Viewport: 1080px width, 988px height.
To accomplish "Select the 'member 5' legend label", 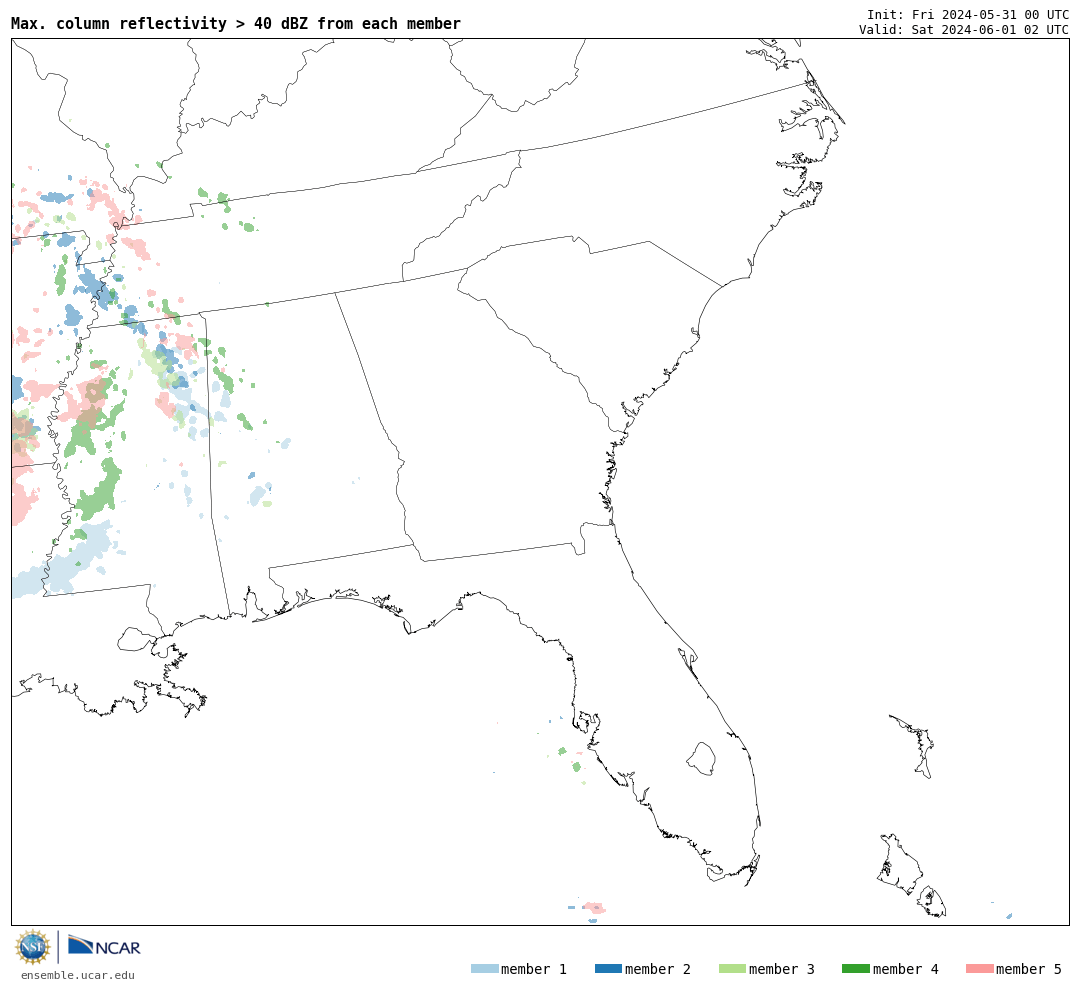I will 1029,969.
